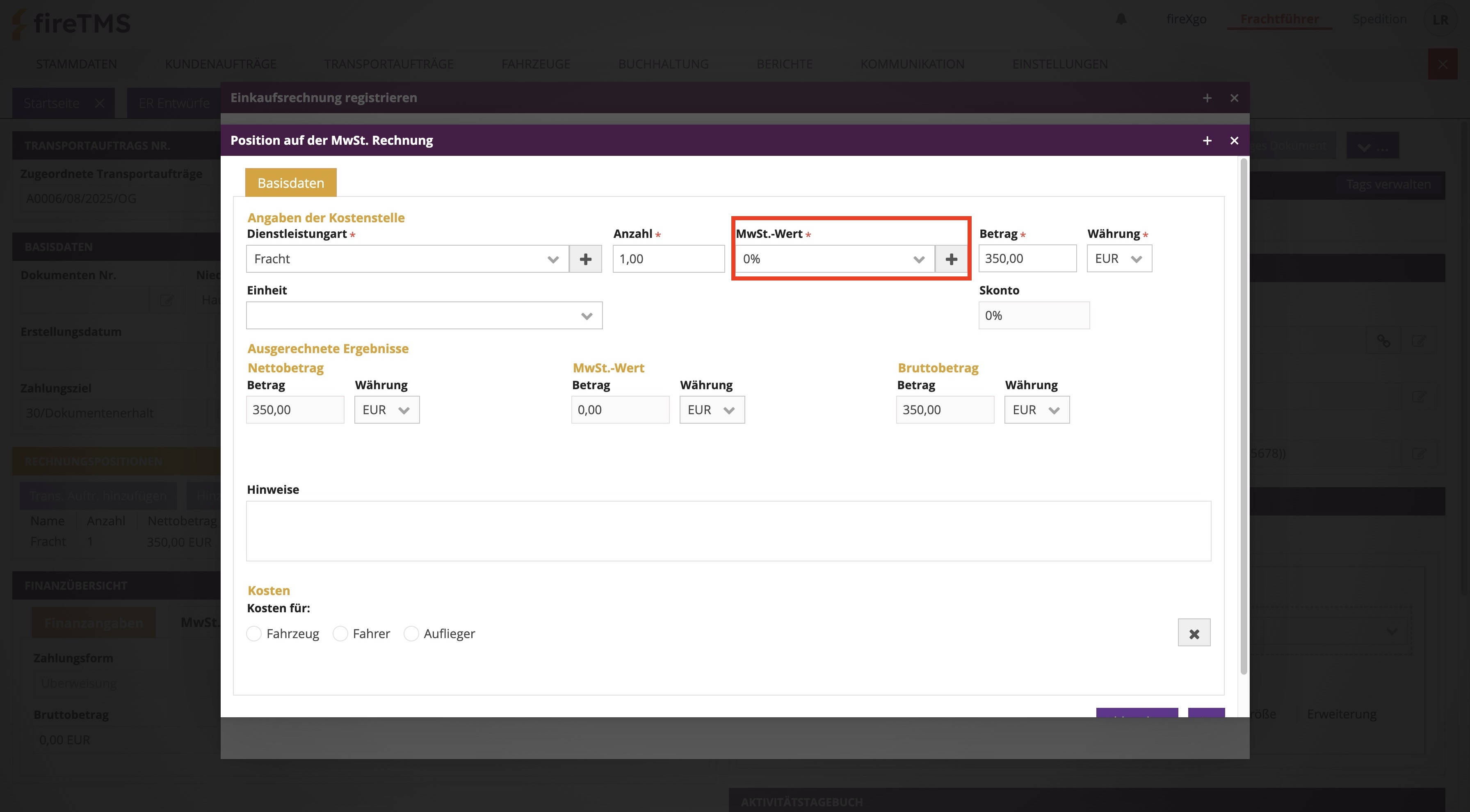Viewport: 1470px width, 812px height.
Task: Switch to the Spedition mode
Action: (1379, 19)
